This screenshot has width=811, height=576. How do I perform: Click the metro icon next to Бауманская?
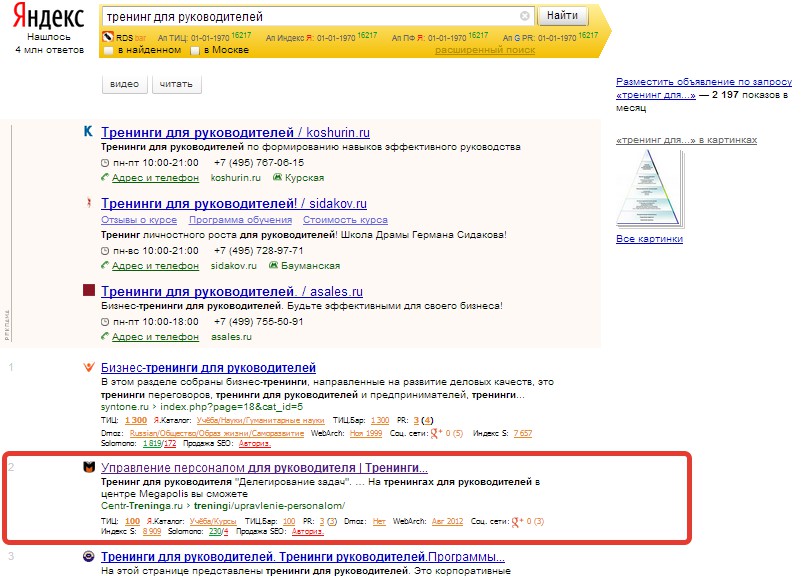click(x=274, y=265)
